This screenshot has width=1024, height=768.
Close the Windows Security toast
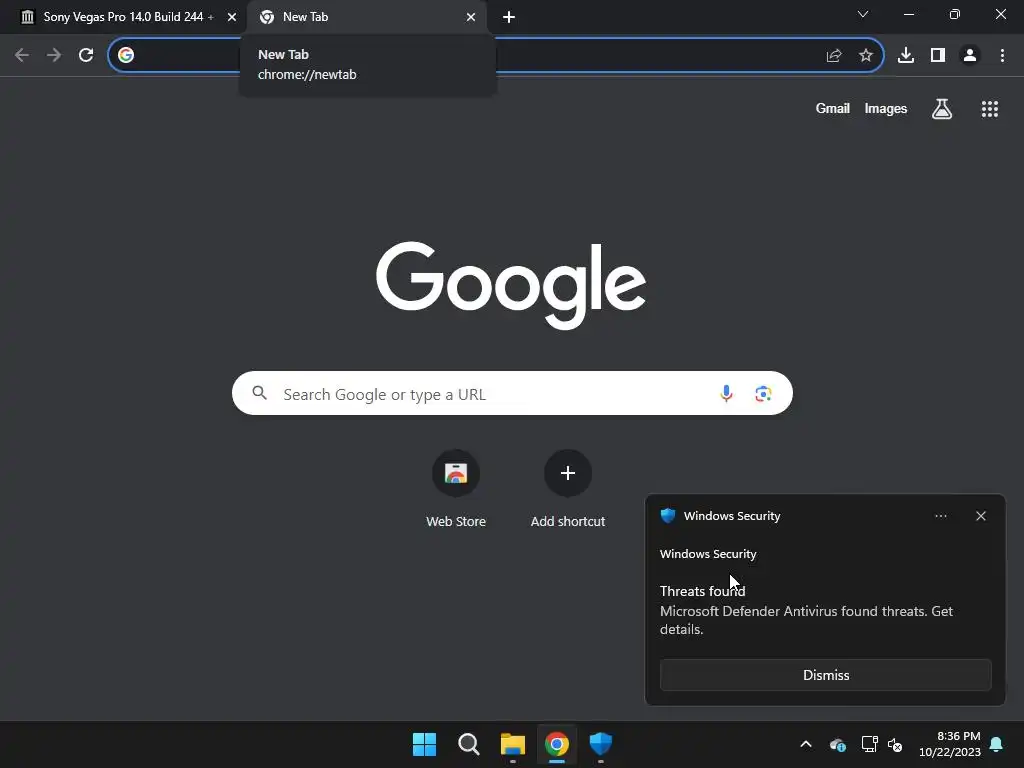pyautogui.click(x=981, y=516)
